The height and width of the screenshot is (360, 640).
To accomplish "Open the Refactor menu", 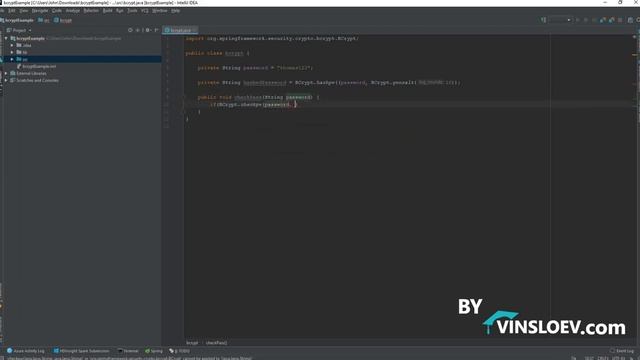I will (x=91, y=11).
